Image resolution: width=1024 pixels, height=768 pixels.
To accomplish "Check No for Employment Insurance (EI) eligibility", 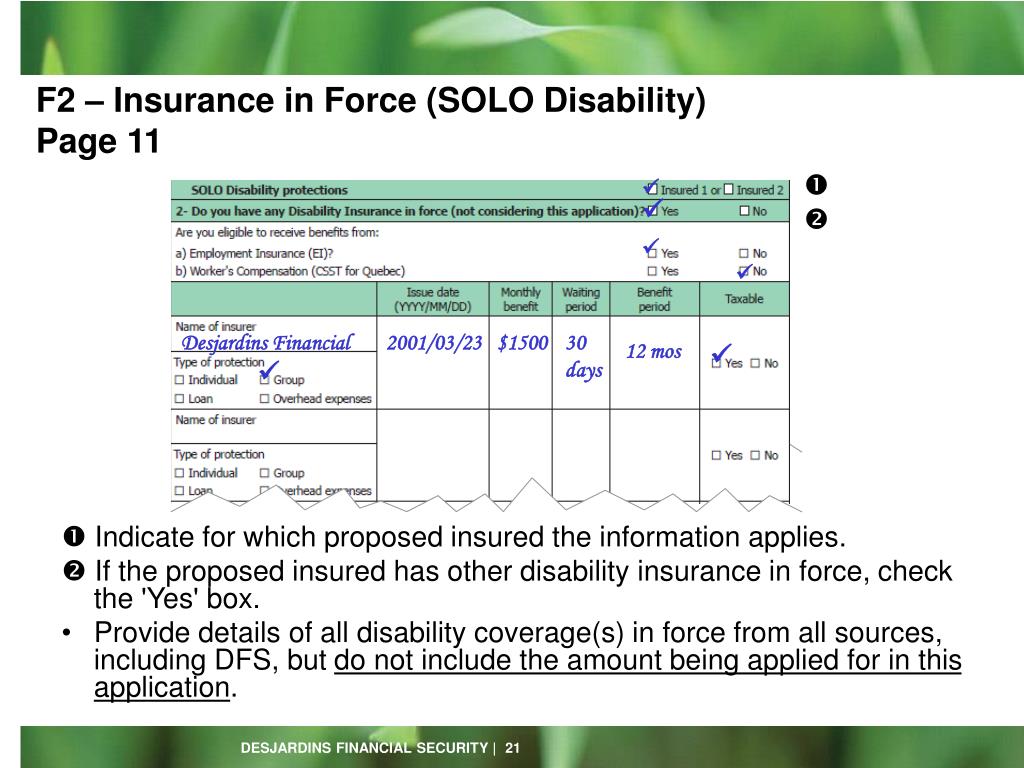I will 744,253.
